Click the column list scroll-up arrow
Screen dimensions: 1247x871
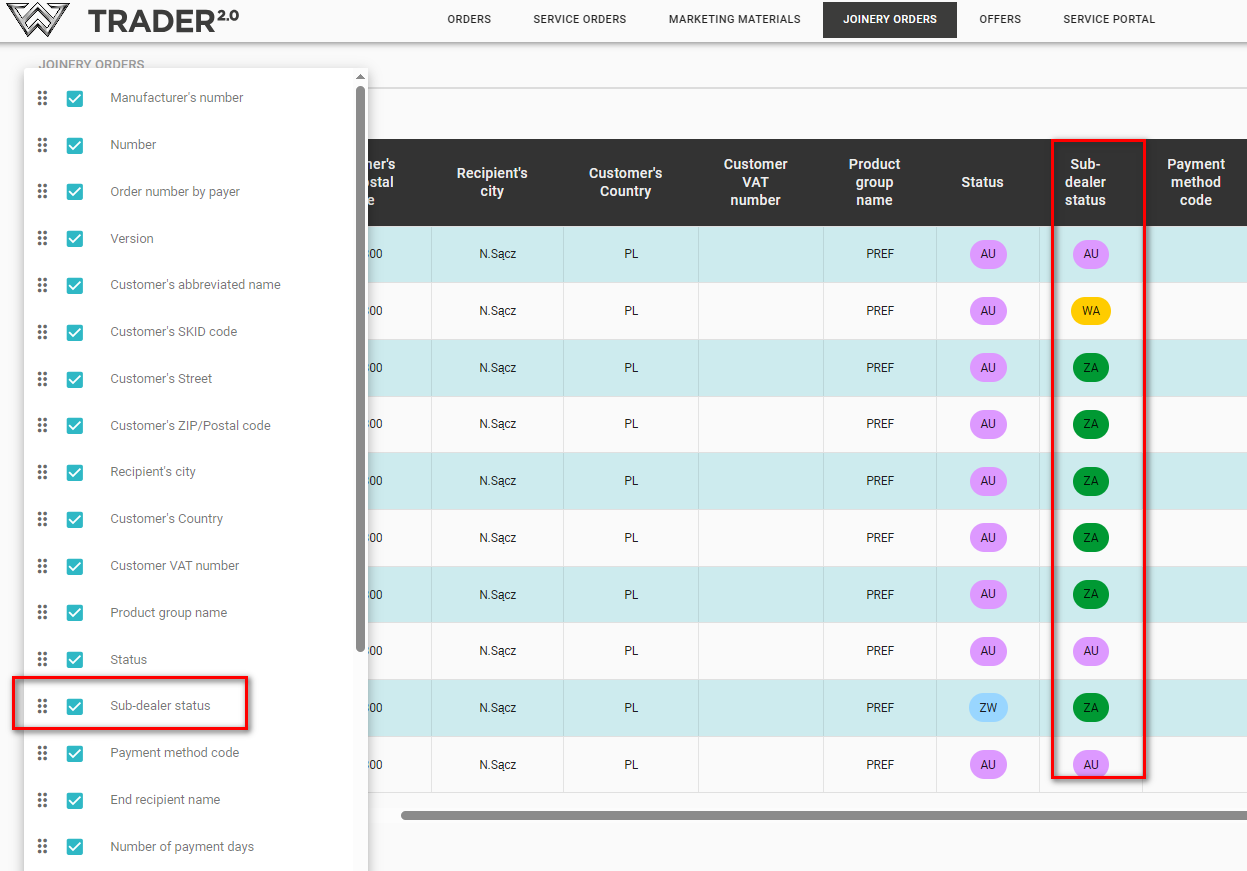pyautogui.click(x=360, y=77)
